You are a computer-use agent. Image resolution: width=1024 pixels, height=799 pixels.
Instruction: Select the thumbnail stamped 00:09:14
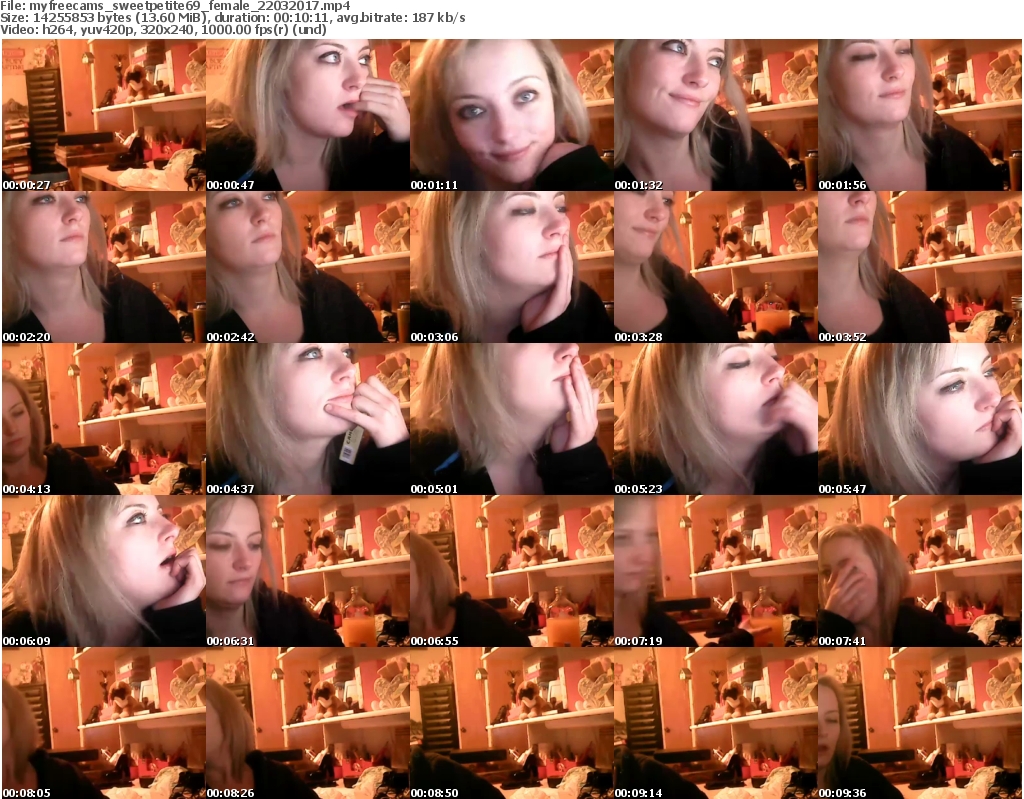pos(716,723)
